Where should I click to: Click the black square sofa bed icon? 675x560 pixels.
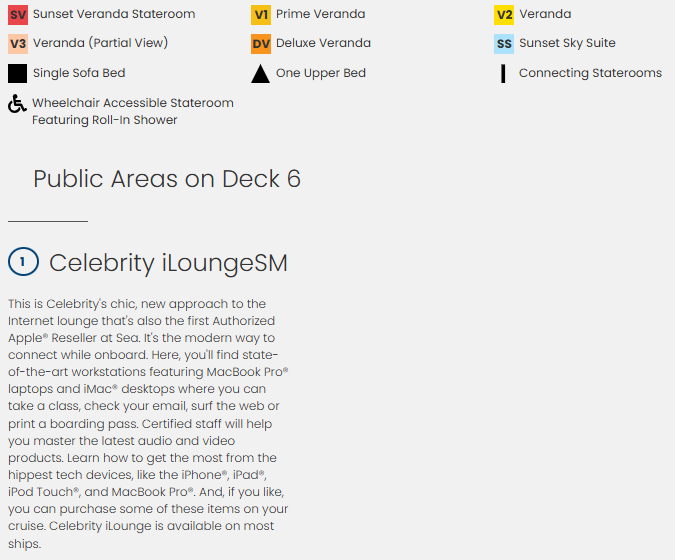click(18, 73)
